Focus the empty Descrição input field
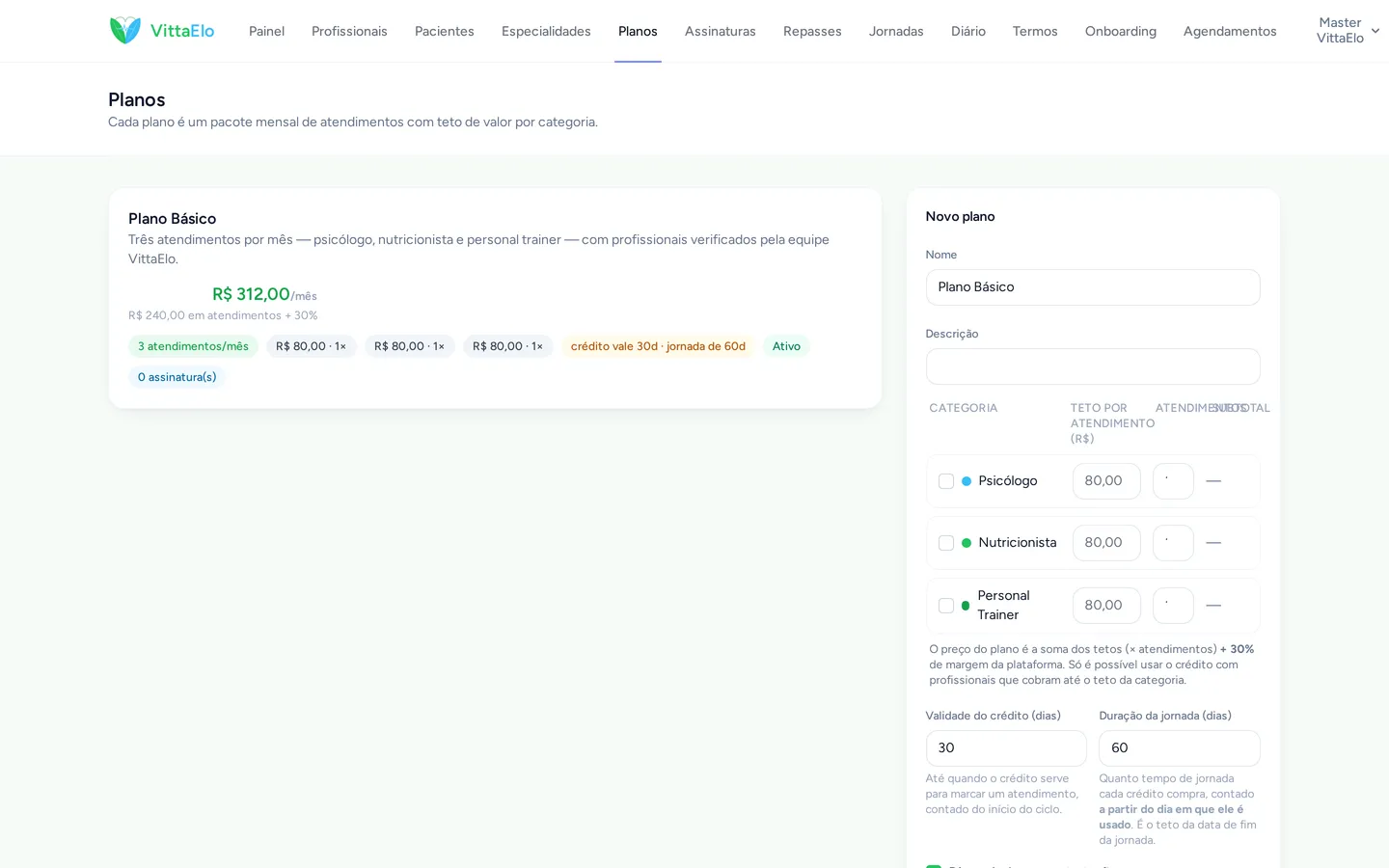The image size is (1389, 868). click(1093, 366)
